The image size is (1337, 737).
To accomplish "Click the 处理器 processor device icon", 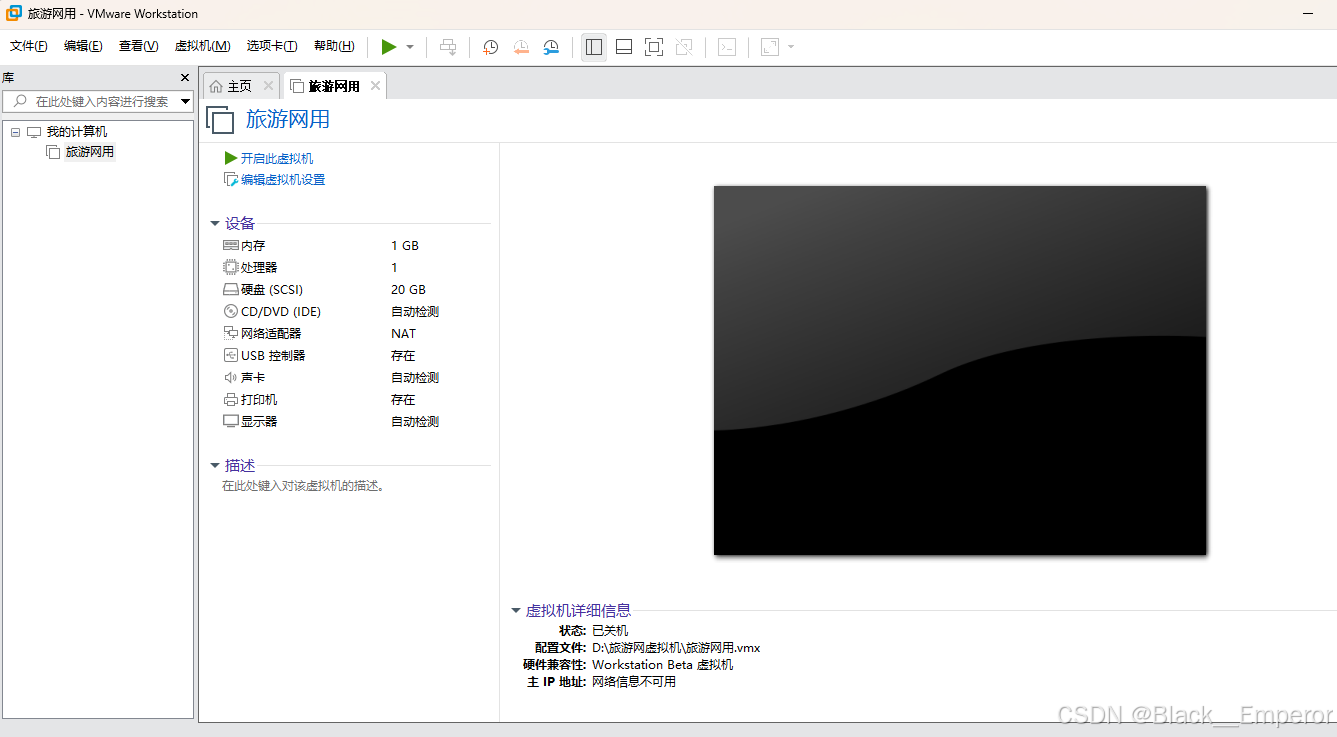I will coord(231,268).
